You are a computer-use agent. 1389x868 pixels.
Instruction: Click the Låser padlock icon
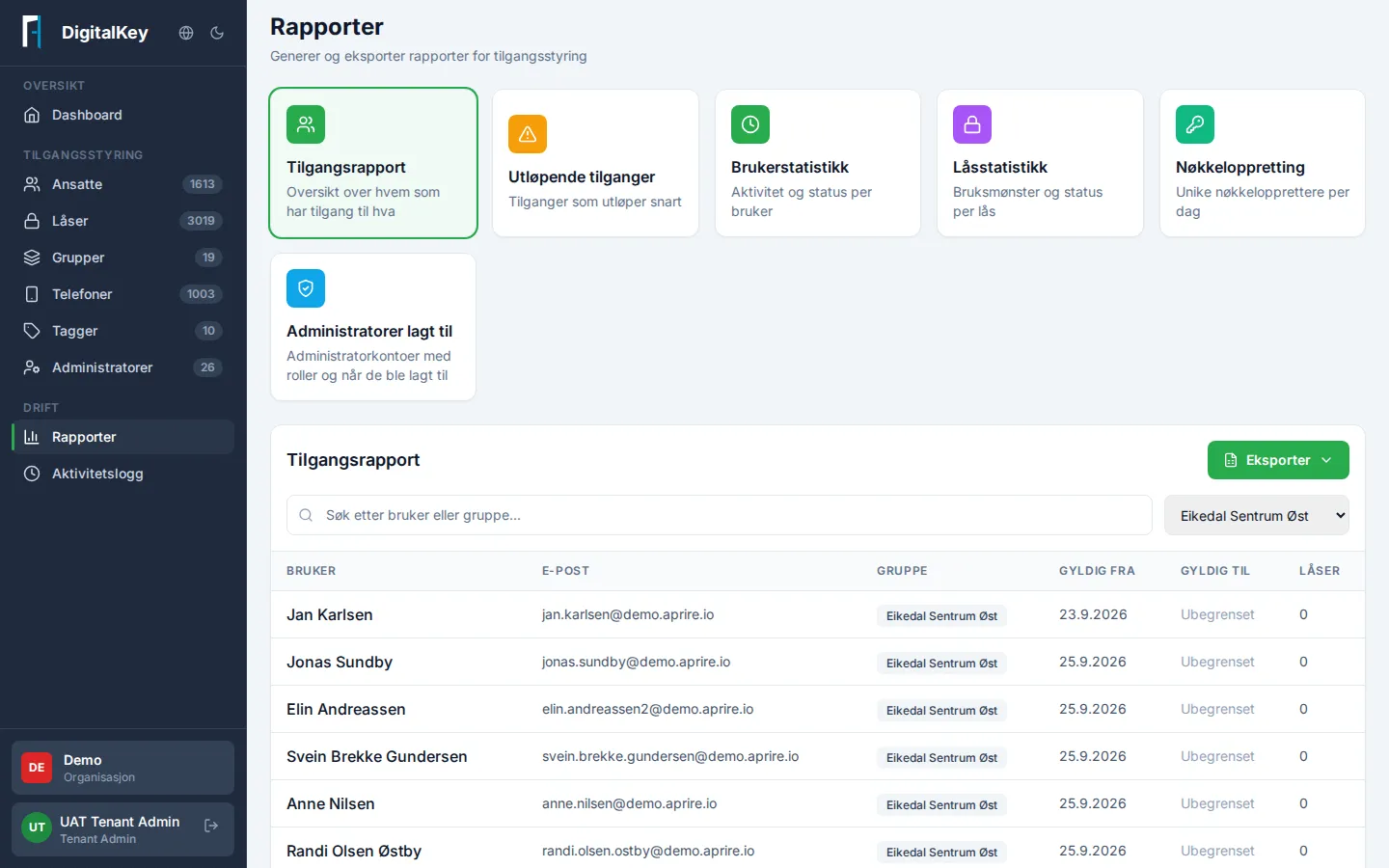click(32, 221)
